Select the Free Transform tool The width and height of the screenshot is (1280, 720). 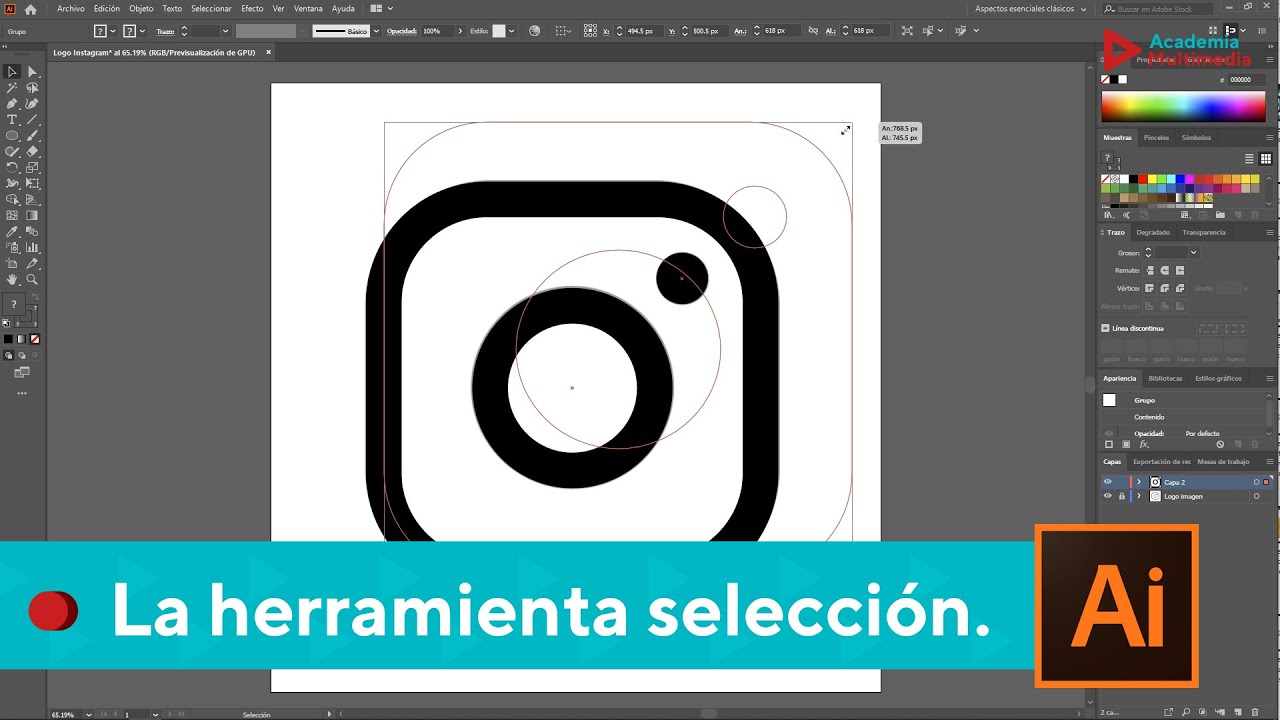point(32,184)
